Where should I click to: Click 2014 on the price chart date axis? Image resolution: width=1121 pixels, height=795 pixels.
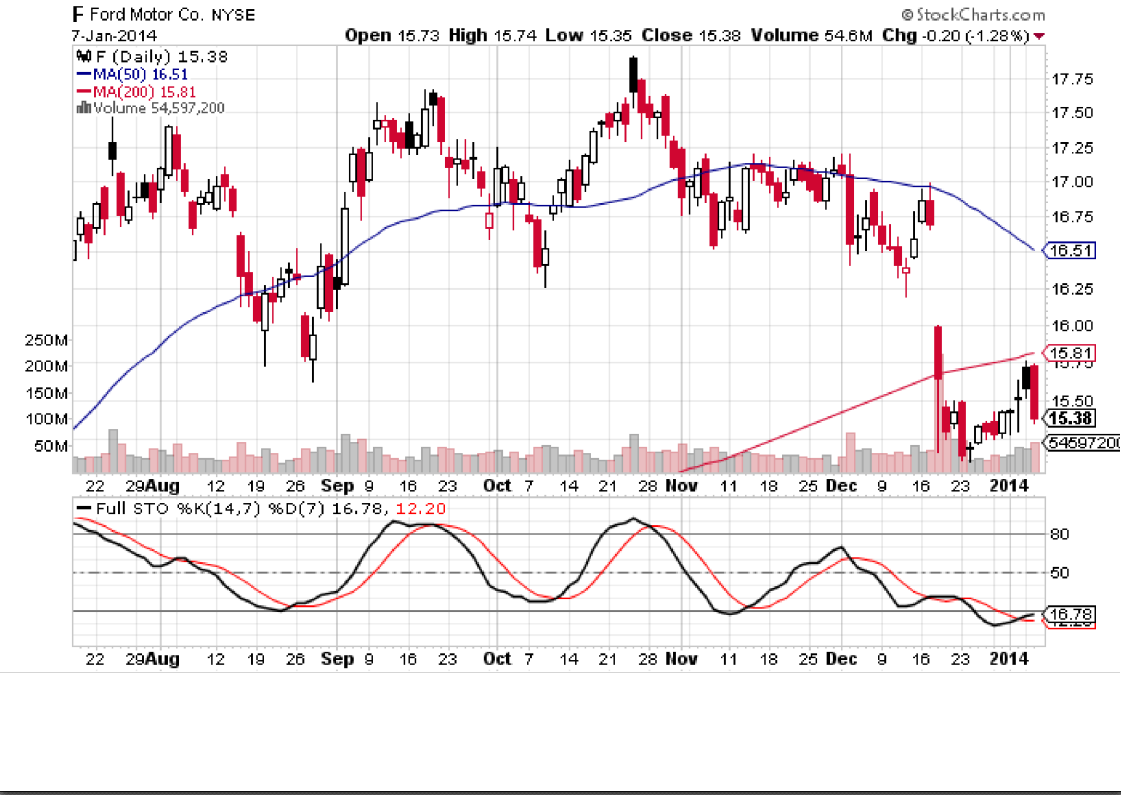click(1009, 486)
